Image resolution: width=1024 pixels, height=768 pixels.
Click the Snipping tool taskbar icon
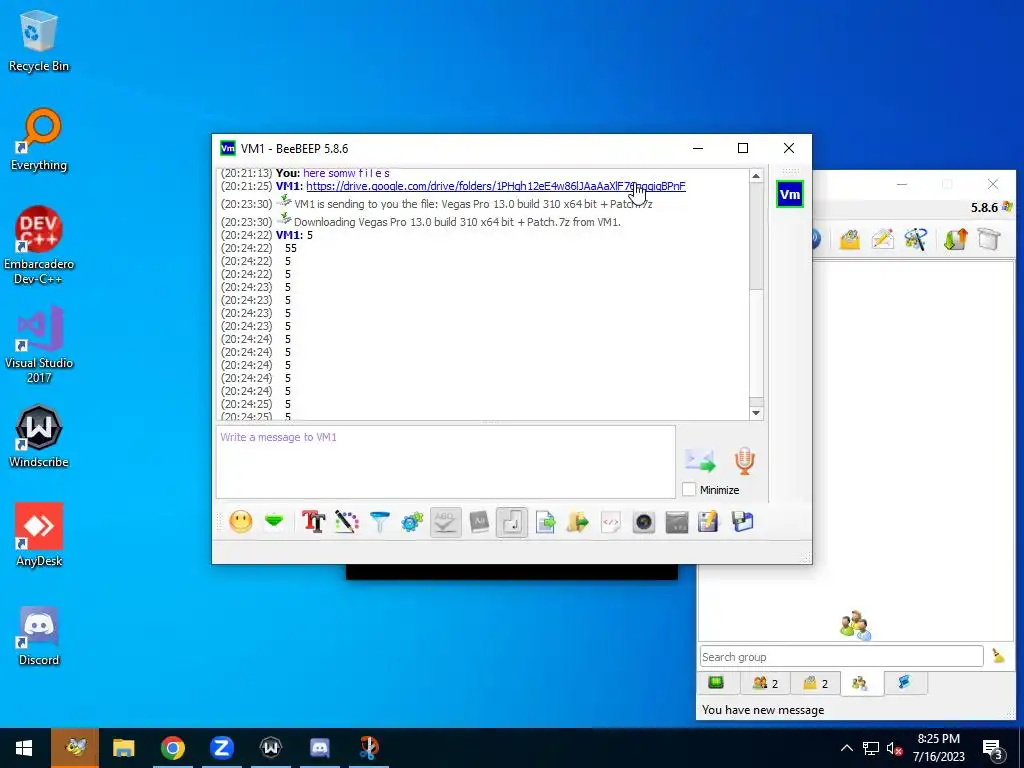369,748
